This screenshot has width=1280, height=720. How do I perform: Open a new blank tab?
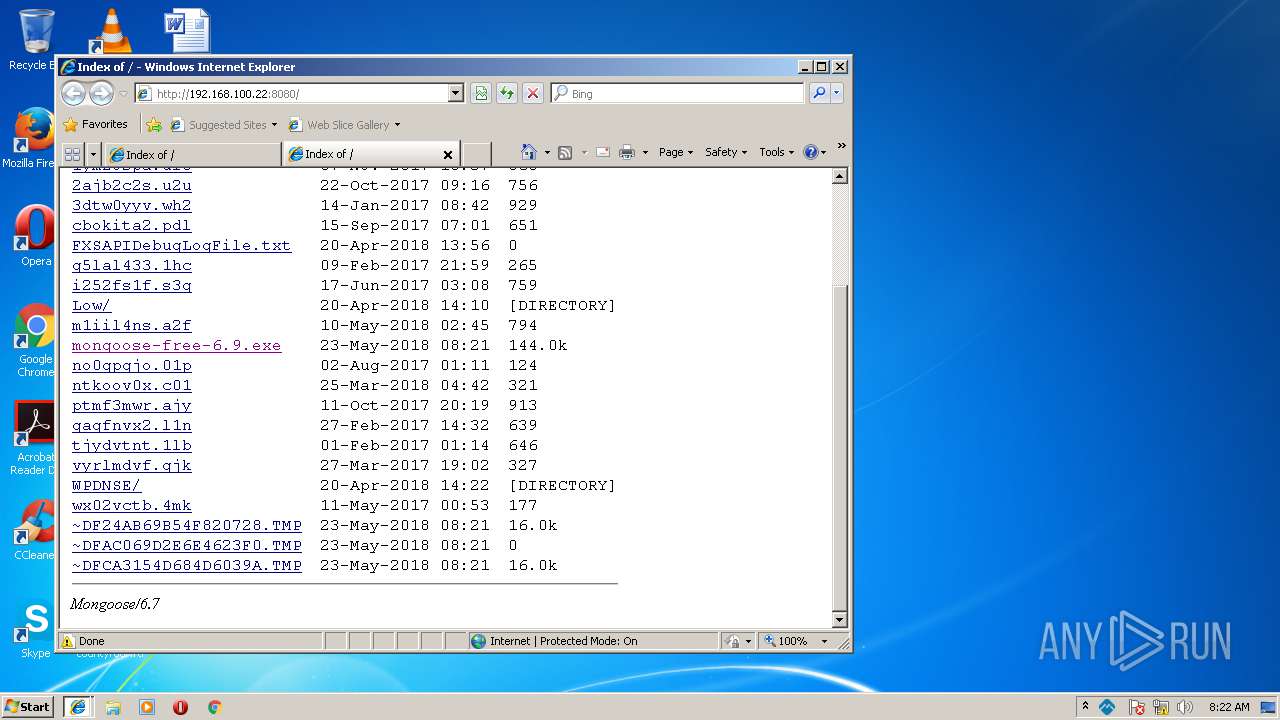click(476, 154)
